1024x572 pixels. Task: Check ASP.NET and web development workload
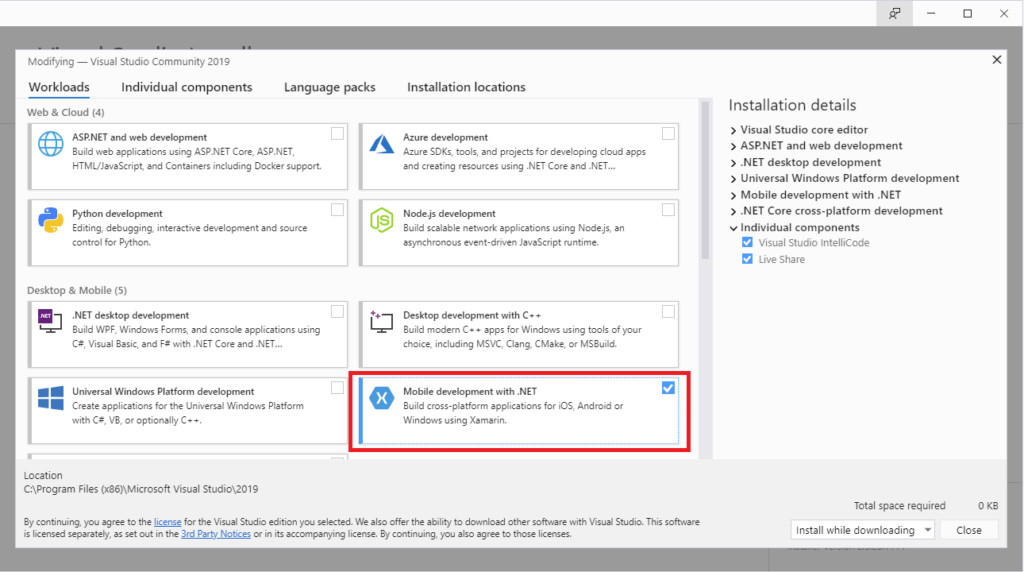tap(337, 133)
